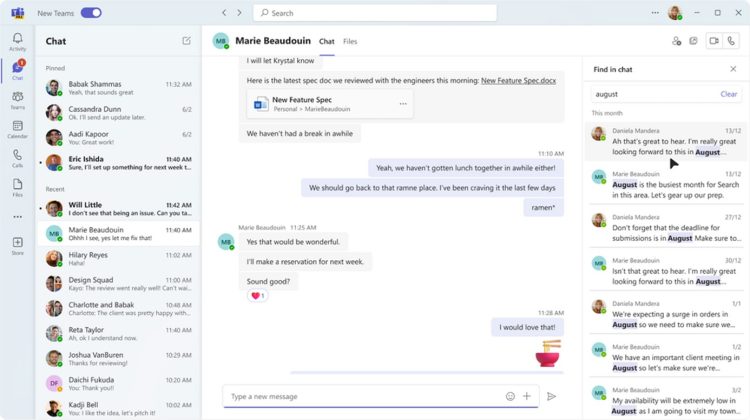Open the Teams icon in sidebar
750x420 pixels.
[x=18, y=100]
